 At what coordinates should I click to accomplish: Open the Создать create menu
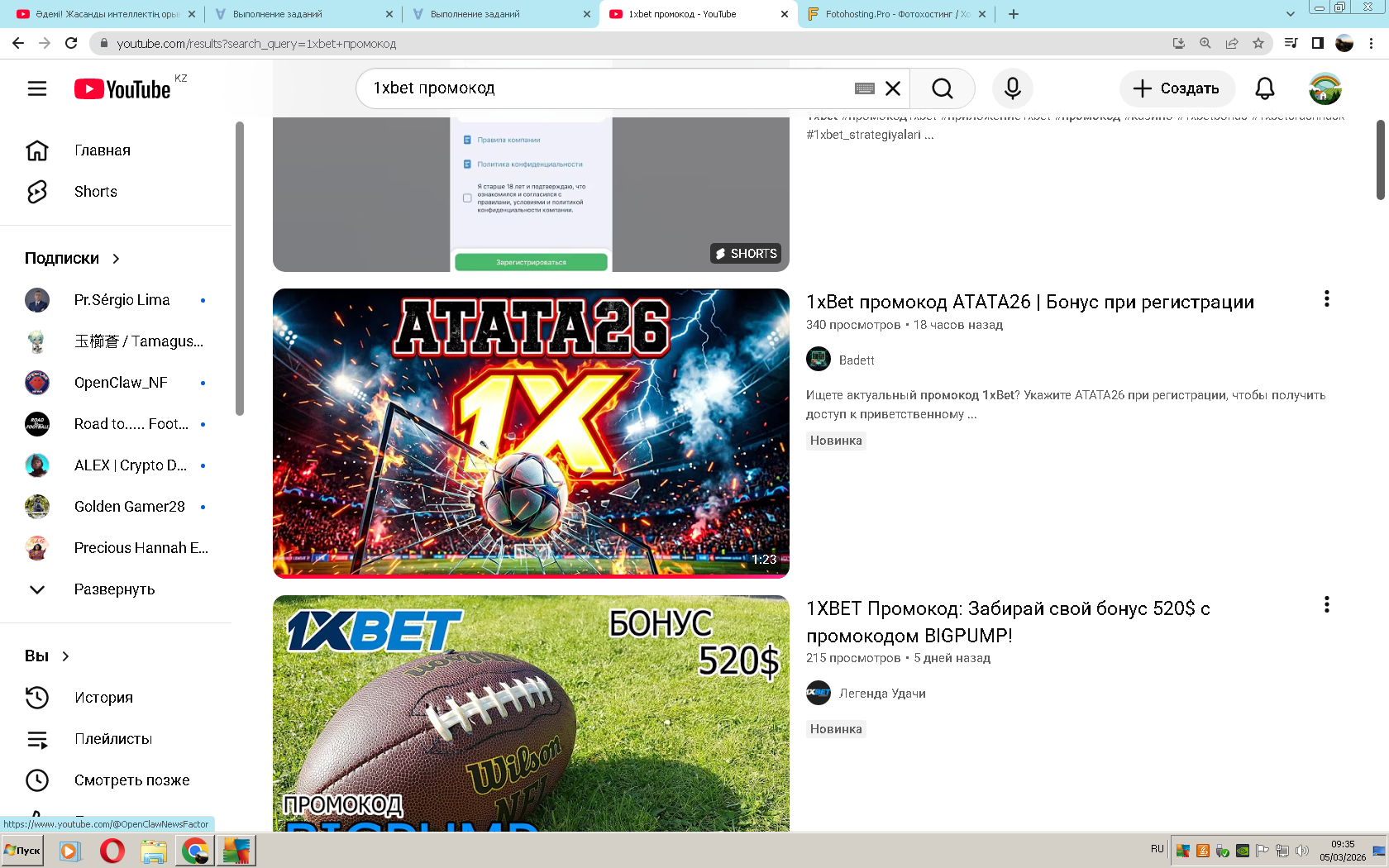1177,88
